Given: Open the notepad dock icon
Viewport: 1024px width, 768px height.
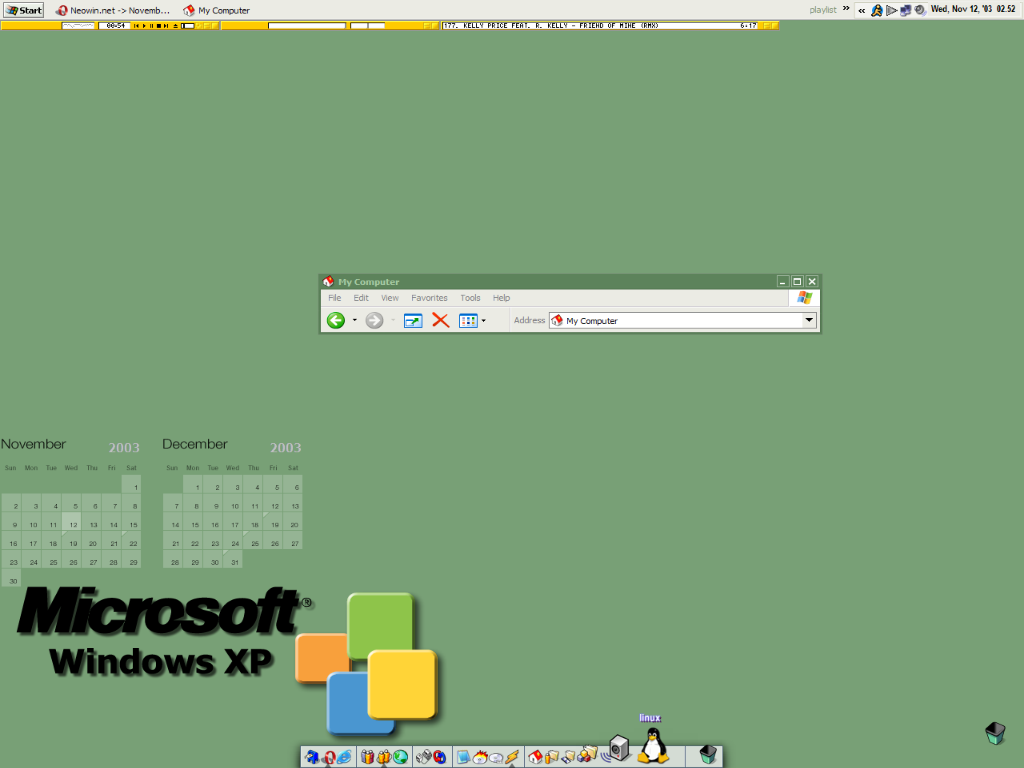Looking at the screenshot, I should click(463, 757).
